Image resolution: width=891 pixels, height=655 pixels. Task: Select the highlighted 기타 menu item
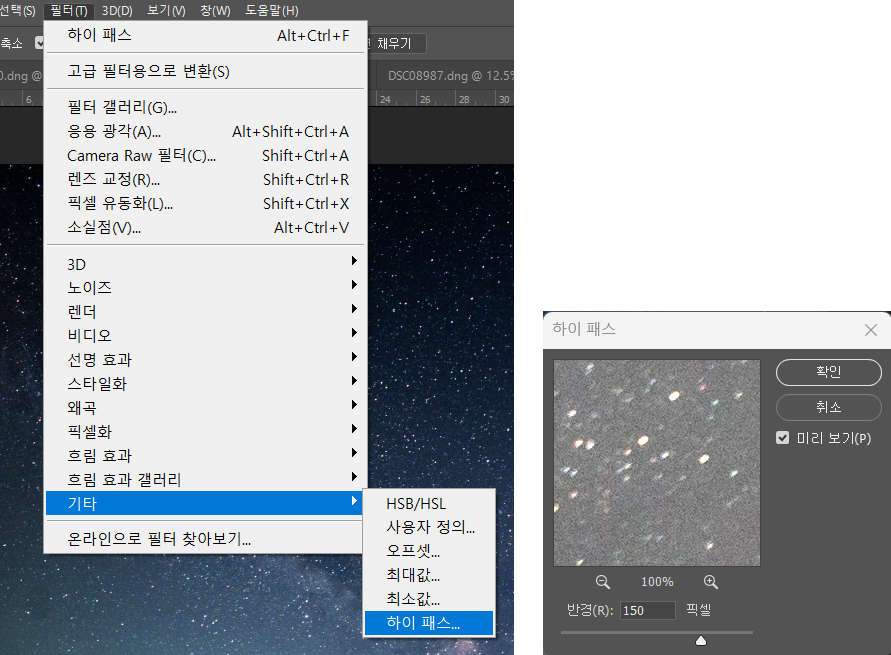point(204,503)
